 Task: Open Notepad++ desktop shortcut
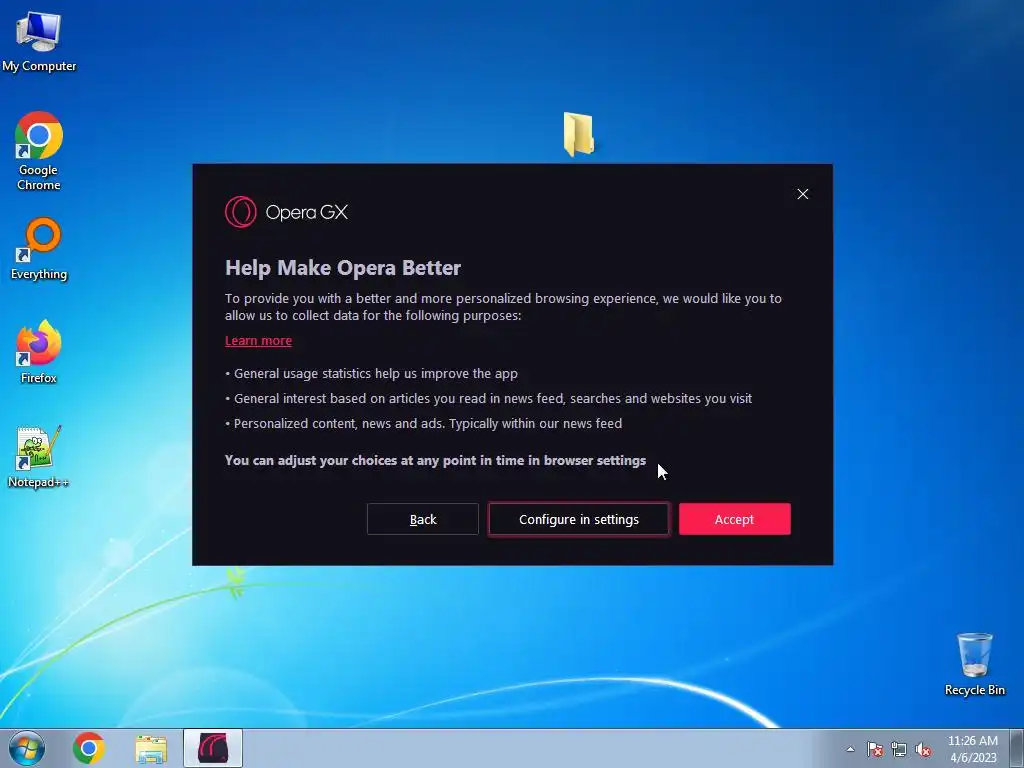point(38,457)
